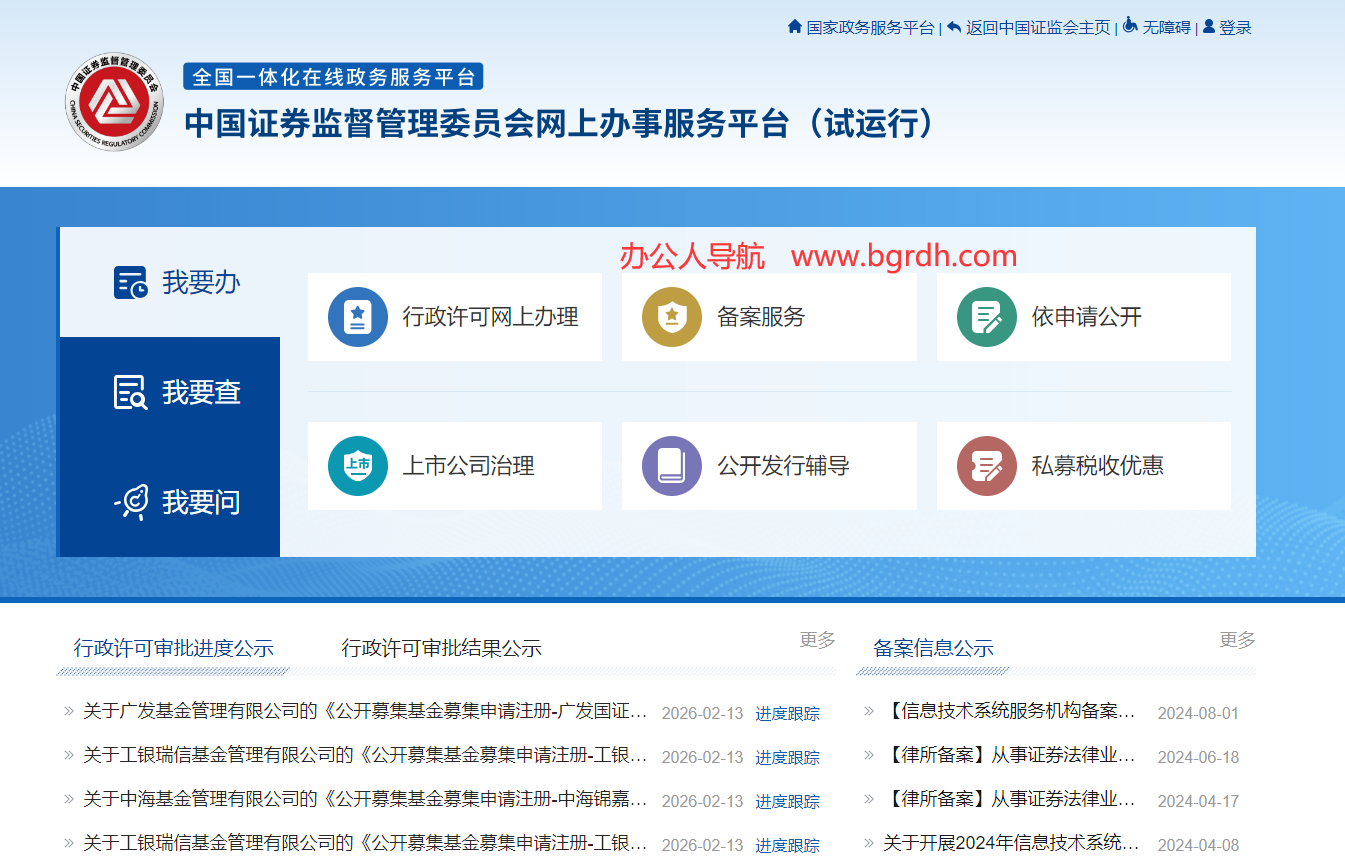Click the 我要办 document-clock icon
The height and width of the screenshot is (865, 1345).
click(x=131, y=283)
